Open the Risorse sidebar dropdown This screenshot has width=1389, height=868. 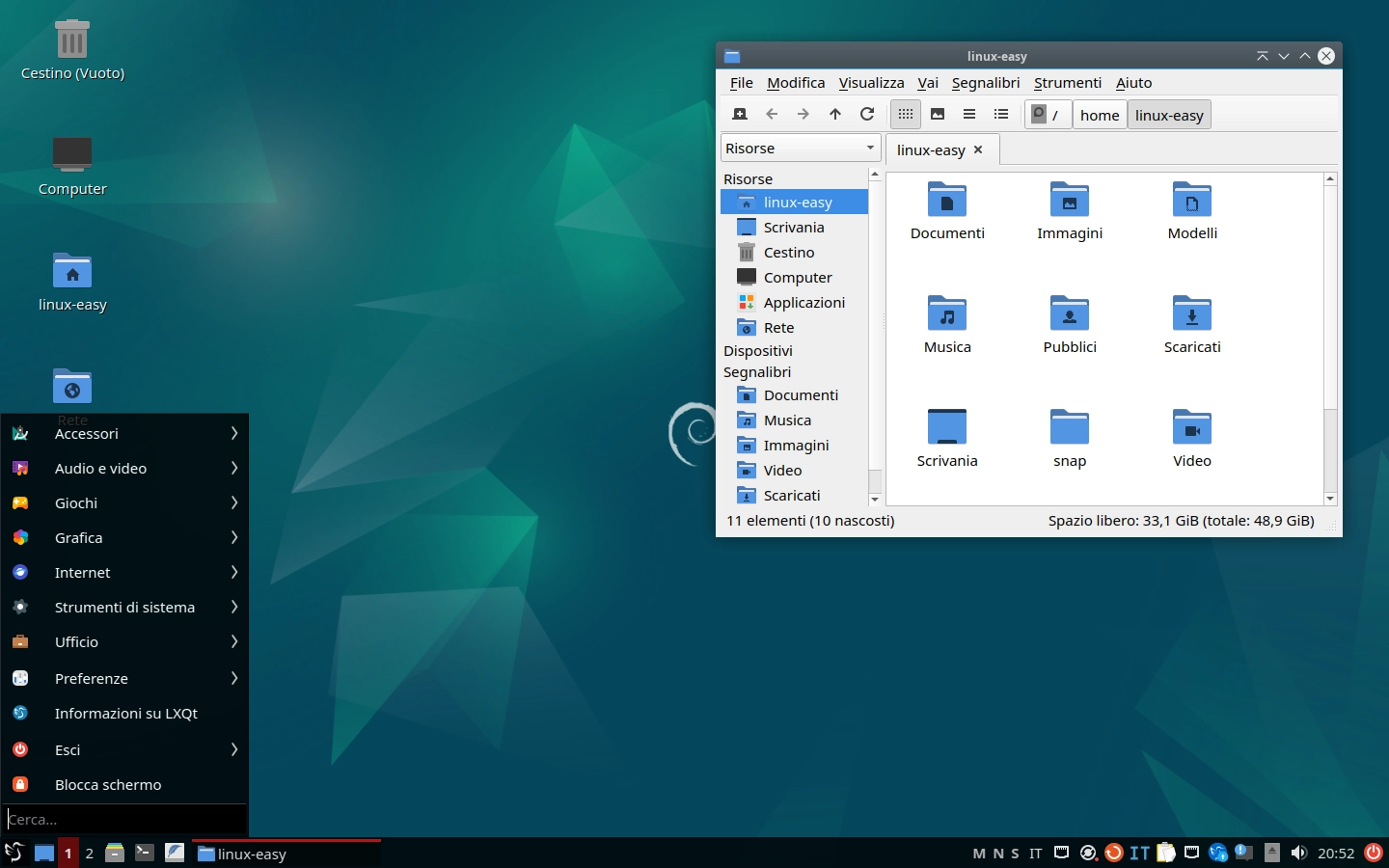[x=799, y=148]
